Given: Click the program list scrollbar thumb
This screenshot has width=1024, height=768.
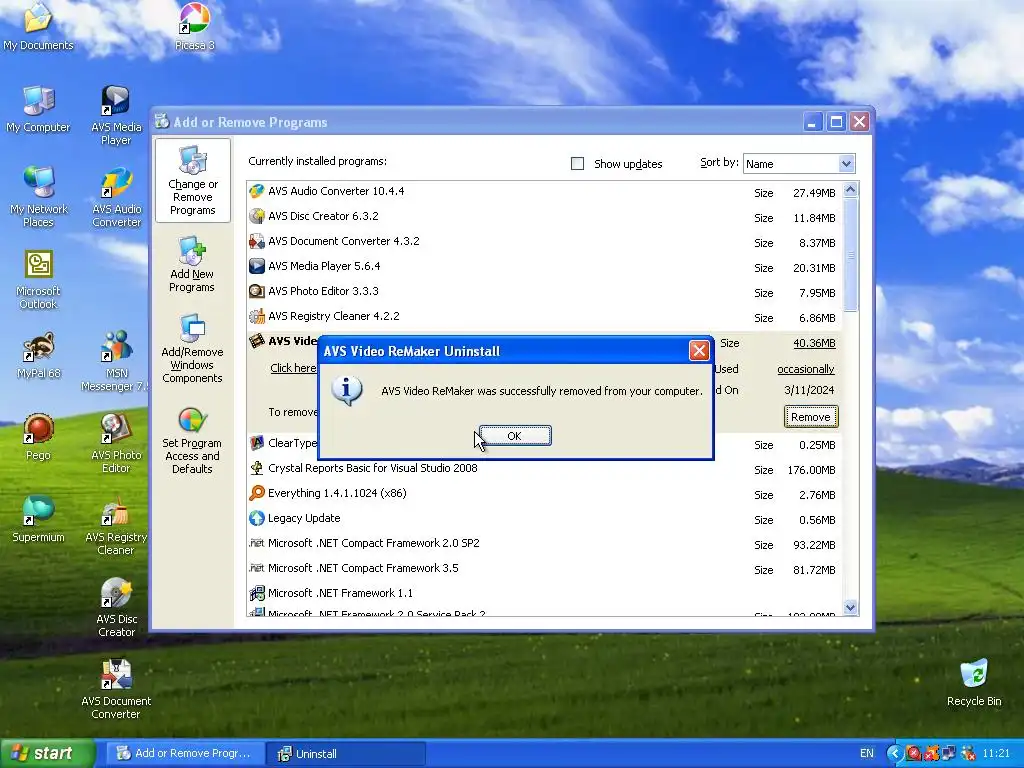Looking at the screenshot, I should (x=850, y=254).
